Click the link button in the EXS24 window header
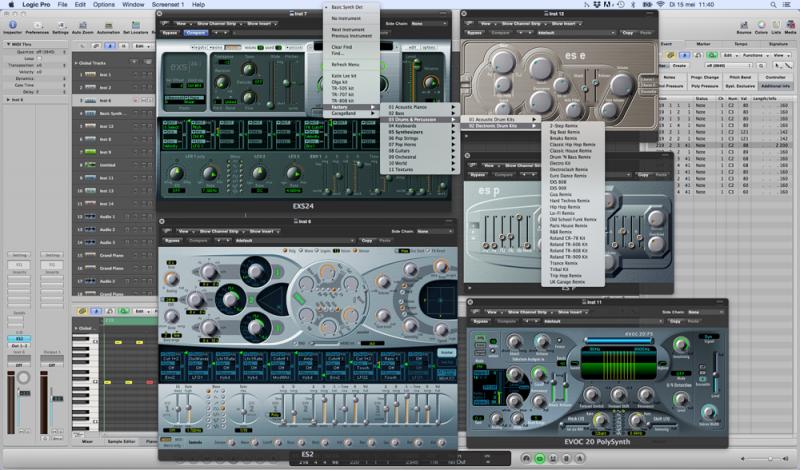 pos(165,23)
